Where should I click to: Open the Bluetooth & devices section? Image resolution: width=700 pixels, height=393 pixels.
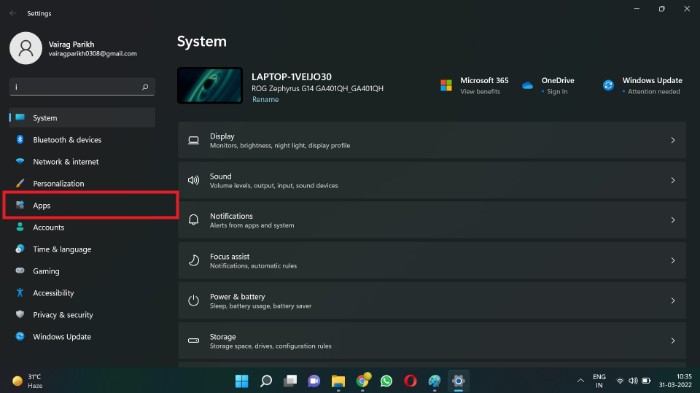pos(82,140)
